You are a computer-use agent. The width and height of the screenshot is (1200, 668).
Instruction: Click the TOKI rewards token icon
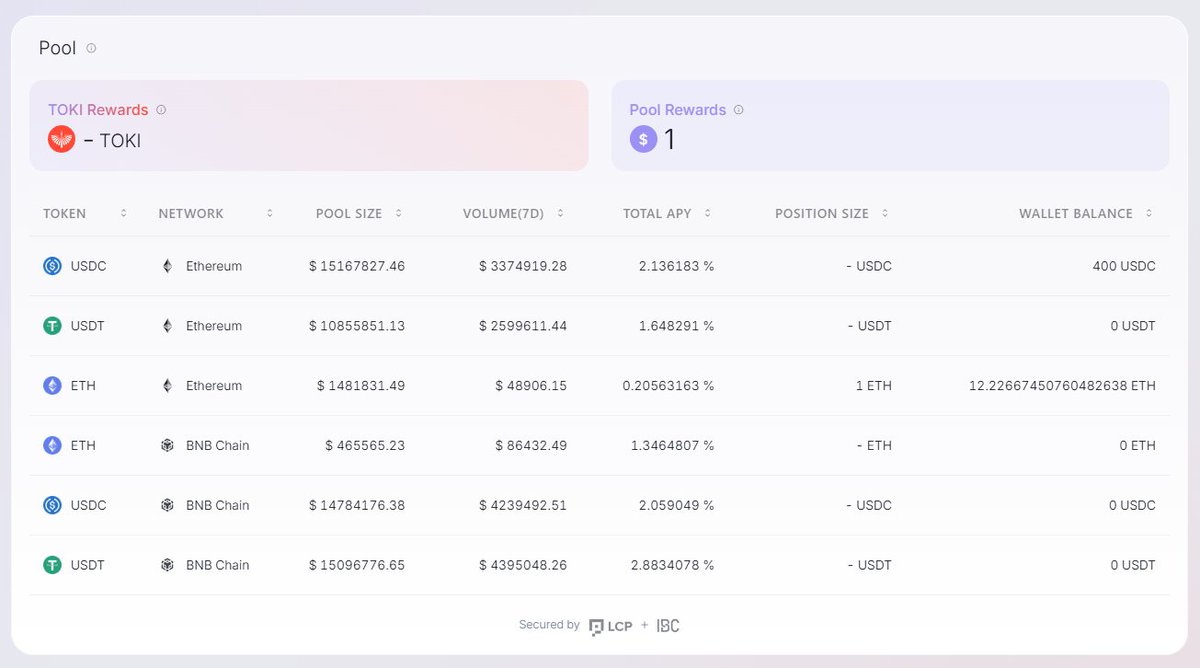[x=61, y=139]
